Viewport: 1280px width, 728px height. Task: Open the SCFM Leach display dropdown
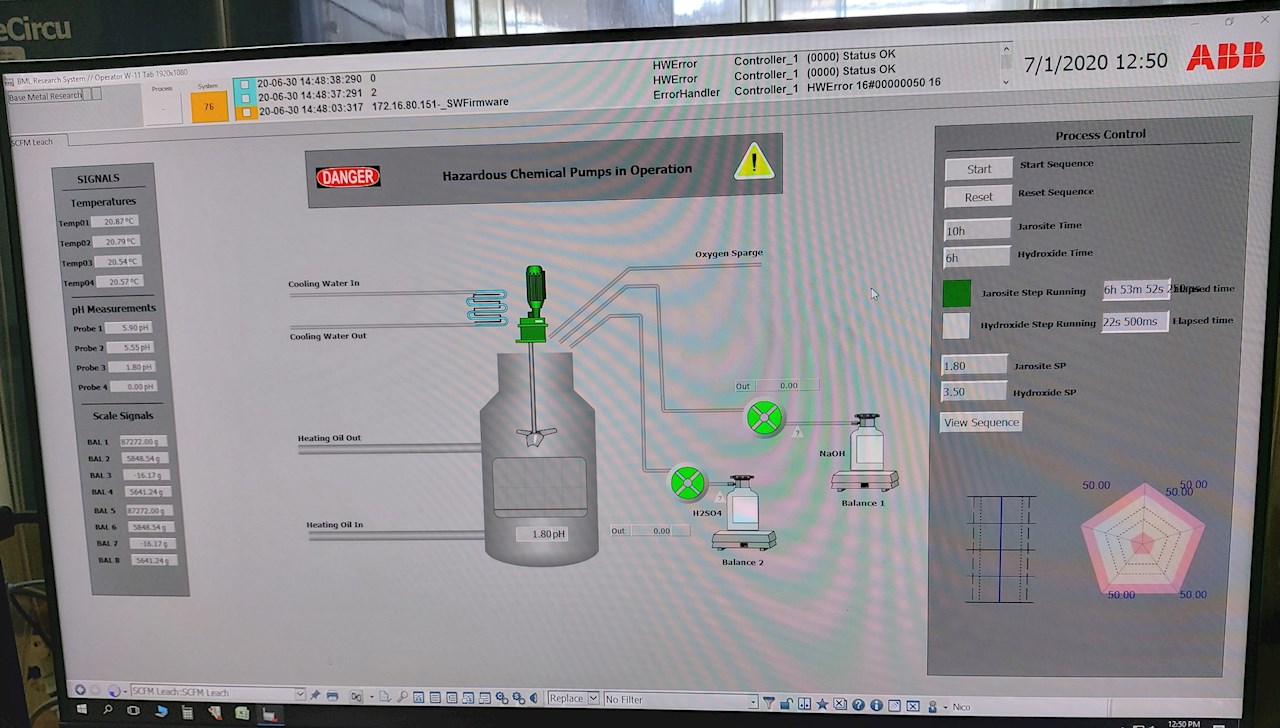point(299,694)
